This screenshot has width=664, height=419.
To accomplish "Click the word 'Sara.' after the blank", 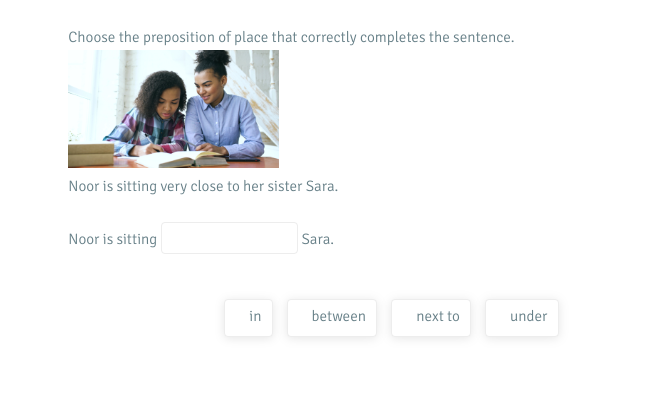I will click(317, 239).
